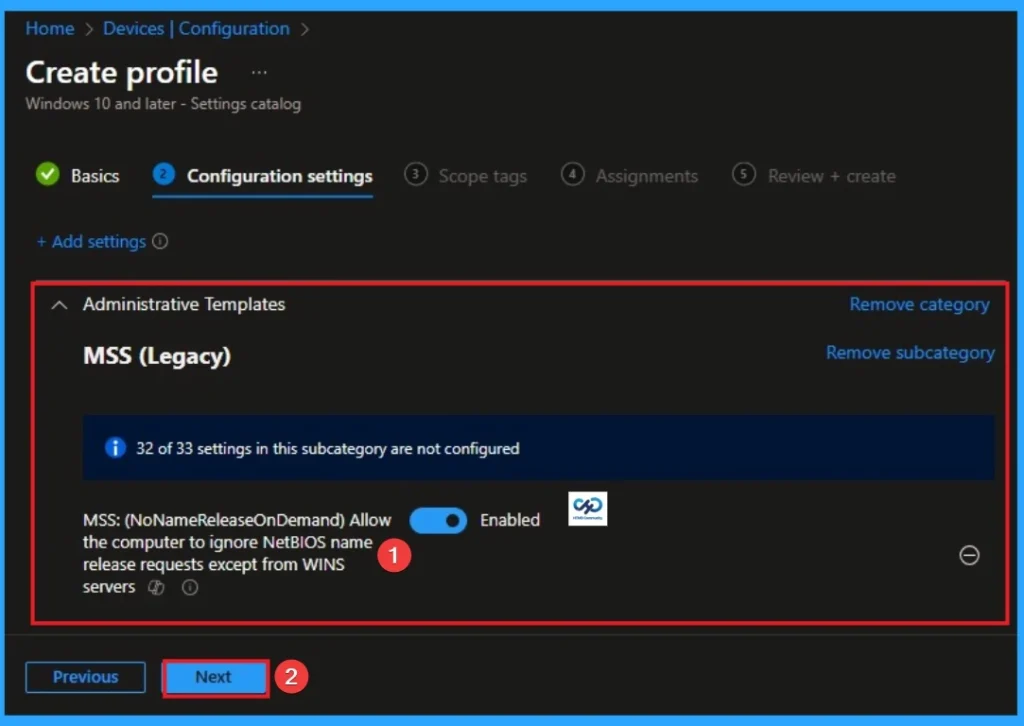The image size is (1024, 726).
Task: Navigate to Home via the breadcrumb
Action: pyautogui.click(x=50, y=28)
